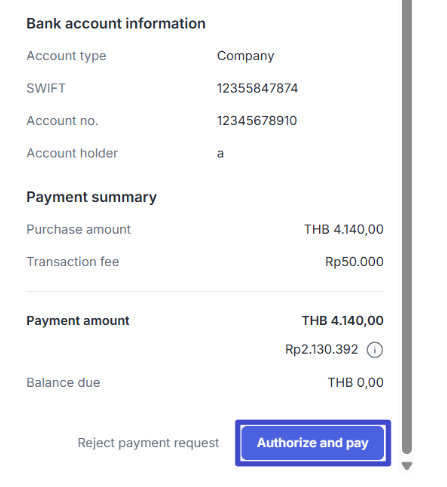The height and width of the screenshot is (487, 447).
Task: Click the Company account type value
Action: (x=245, y=56)
